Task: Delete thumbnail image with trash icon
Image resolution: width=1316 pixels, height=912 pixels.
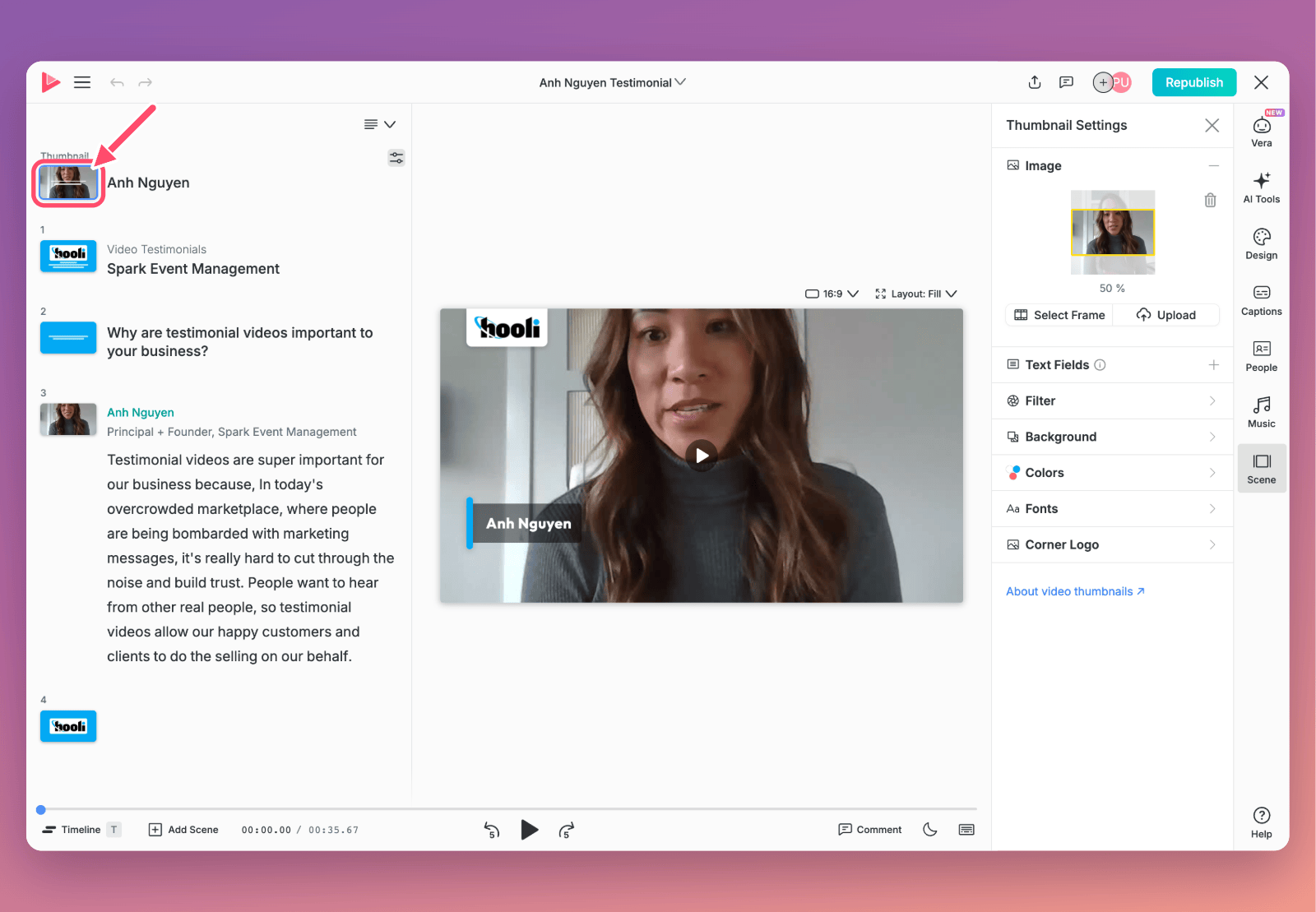Action: pos(1210,200)
